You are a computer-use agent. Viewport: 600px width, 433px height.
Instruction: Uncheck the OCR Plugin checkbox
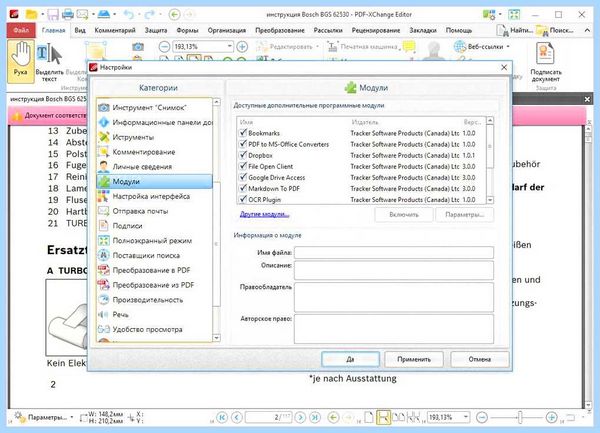[243, 199]
